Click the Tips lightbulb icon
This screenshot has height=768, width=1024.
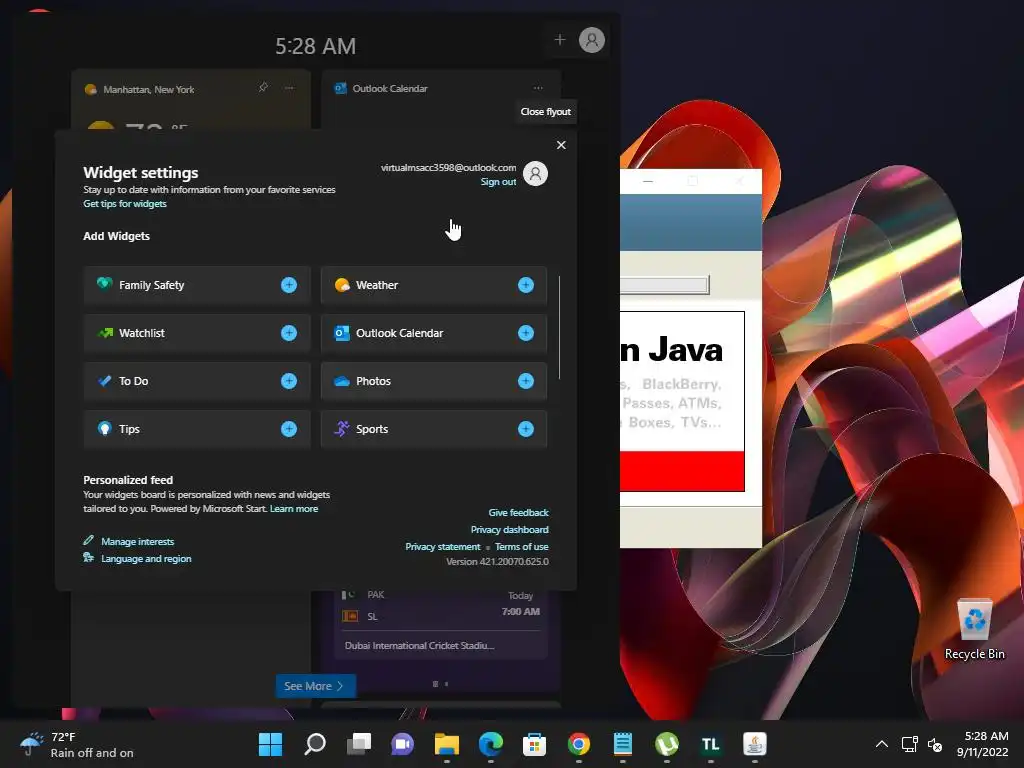104,428
